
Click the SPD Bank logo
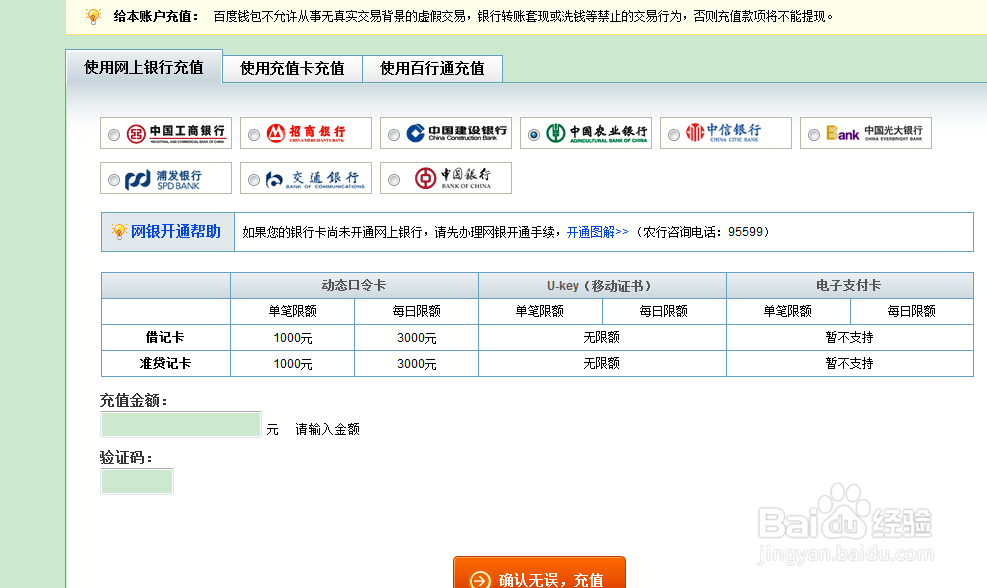point(163,179)
